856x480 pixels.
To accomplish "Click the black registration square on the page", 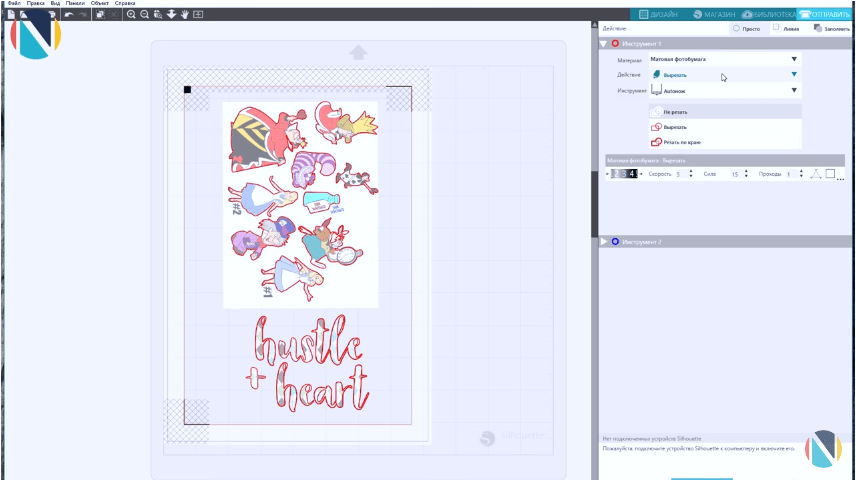I will click(187, 89).
